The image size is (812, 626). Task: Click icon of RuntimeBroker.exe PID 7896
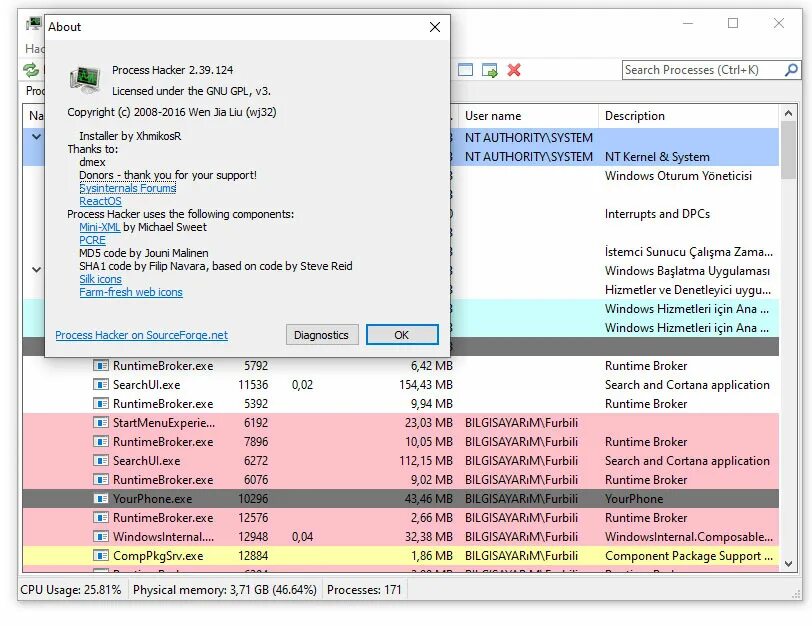101,442
